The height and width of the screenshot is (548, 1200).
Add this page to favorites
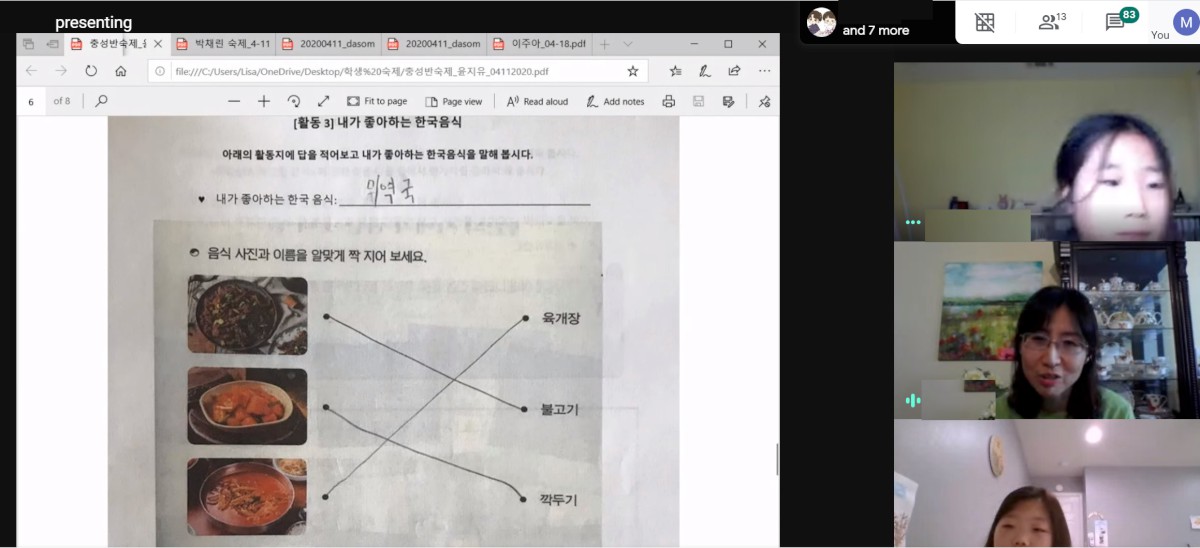[x=632, y=71]
